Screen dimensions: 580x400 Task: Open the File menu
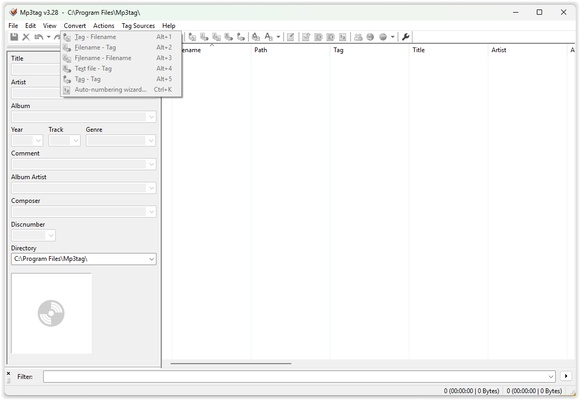tap(13, 26)
